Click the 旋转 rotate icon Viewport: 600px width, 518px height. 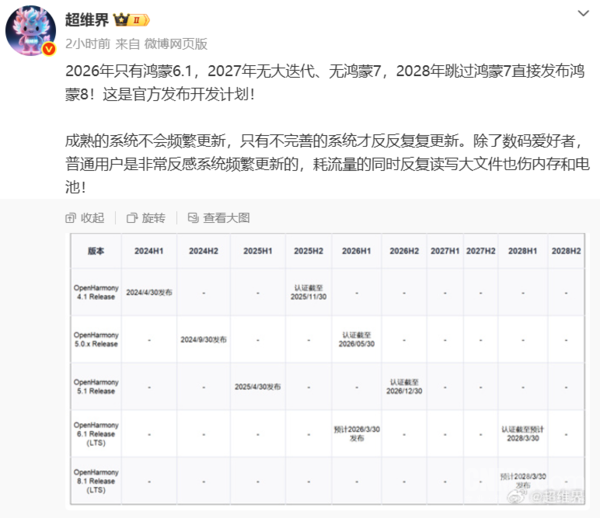[132, 218]
